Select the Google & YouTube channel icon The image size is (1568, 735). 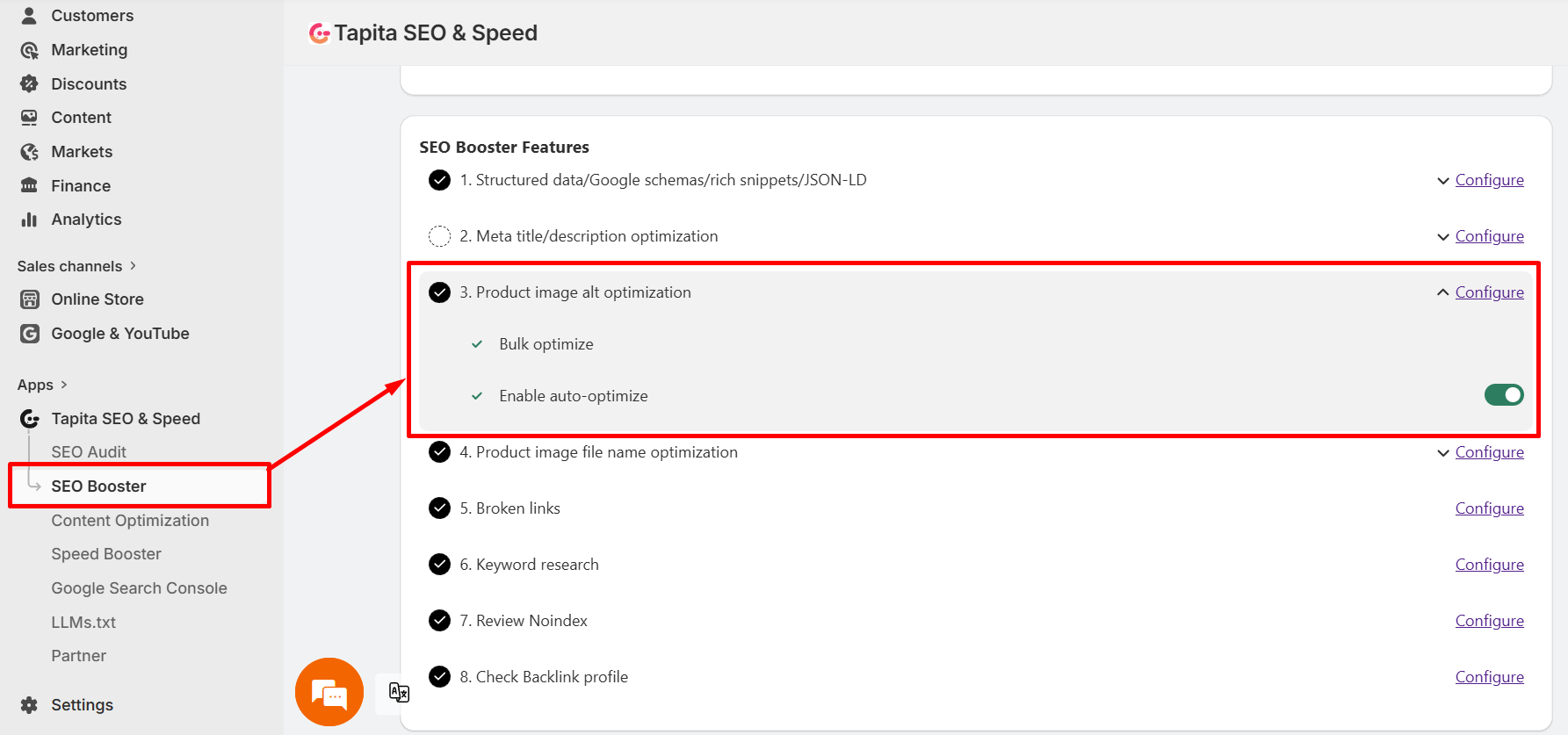pyautogui.click(x=29, y=333)
